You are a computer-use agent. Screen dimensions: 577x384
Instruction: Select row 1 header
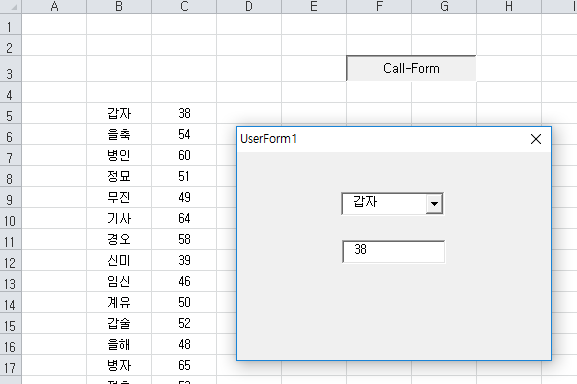[10, 24]
